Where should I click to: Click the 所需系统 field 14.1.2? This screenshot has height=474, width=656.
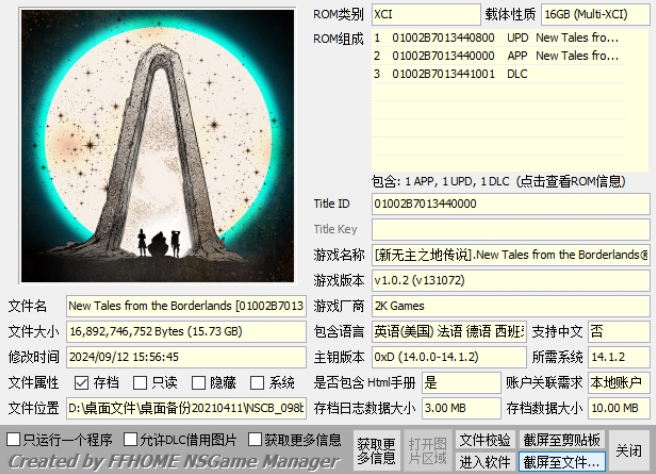619,357
